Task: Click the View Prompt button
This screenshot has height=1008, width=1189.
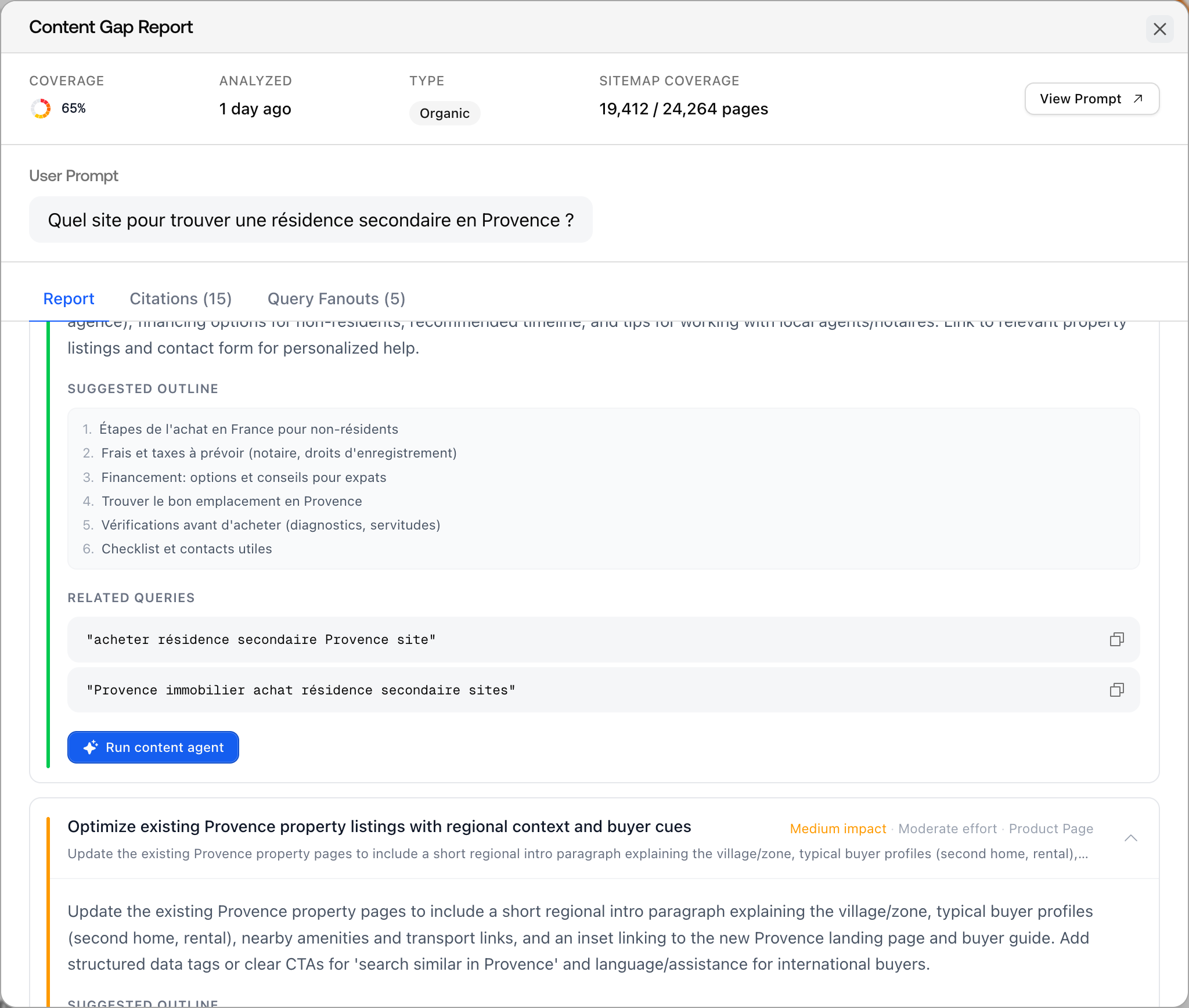Action: click(1091, 99)
